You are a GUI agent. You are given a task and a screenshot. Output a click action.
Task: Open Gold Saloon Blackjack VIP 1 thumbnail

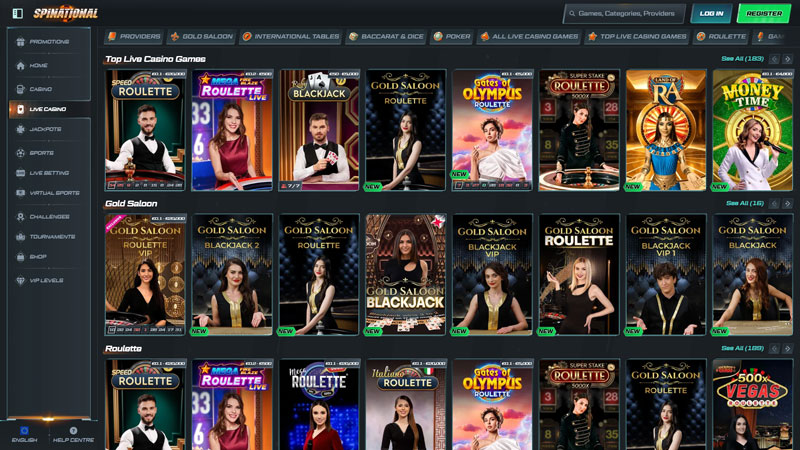click(666, 274)
